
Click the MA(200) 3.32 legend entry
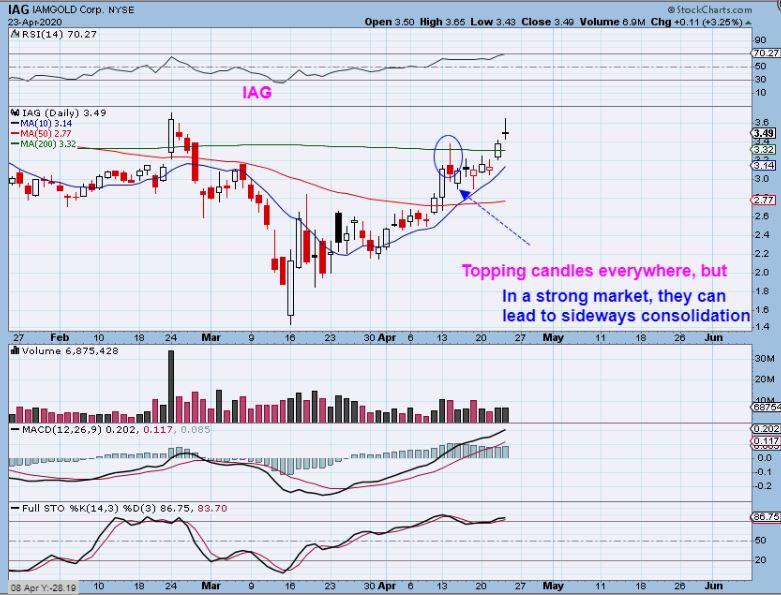pyautogui.click(x=43, y=144)
